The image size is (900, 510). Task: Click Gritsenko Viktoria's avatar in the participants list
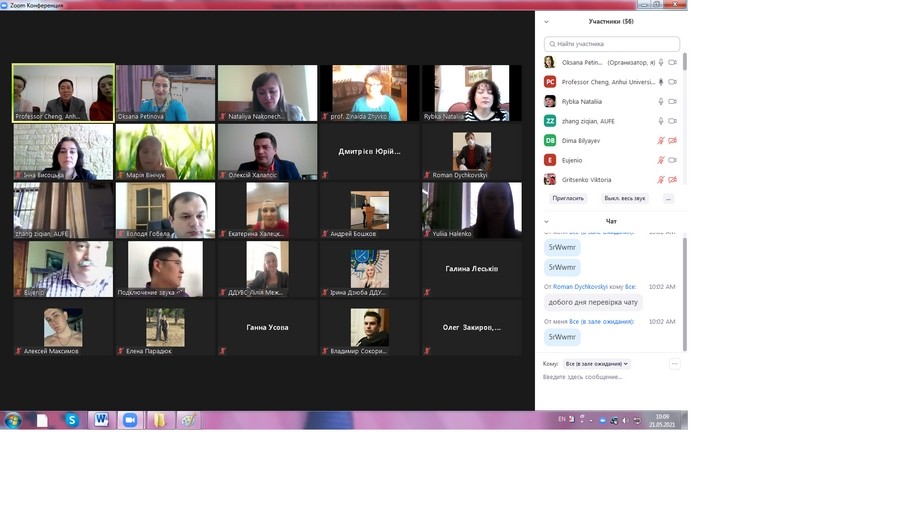coord(550,180)
